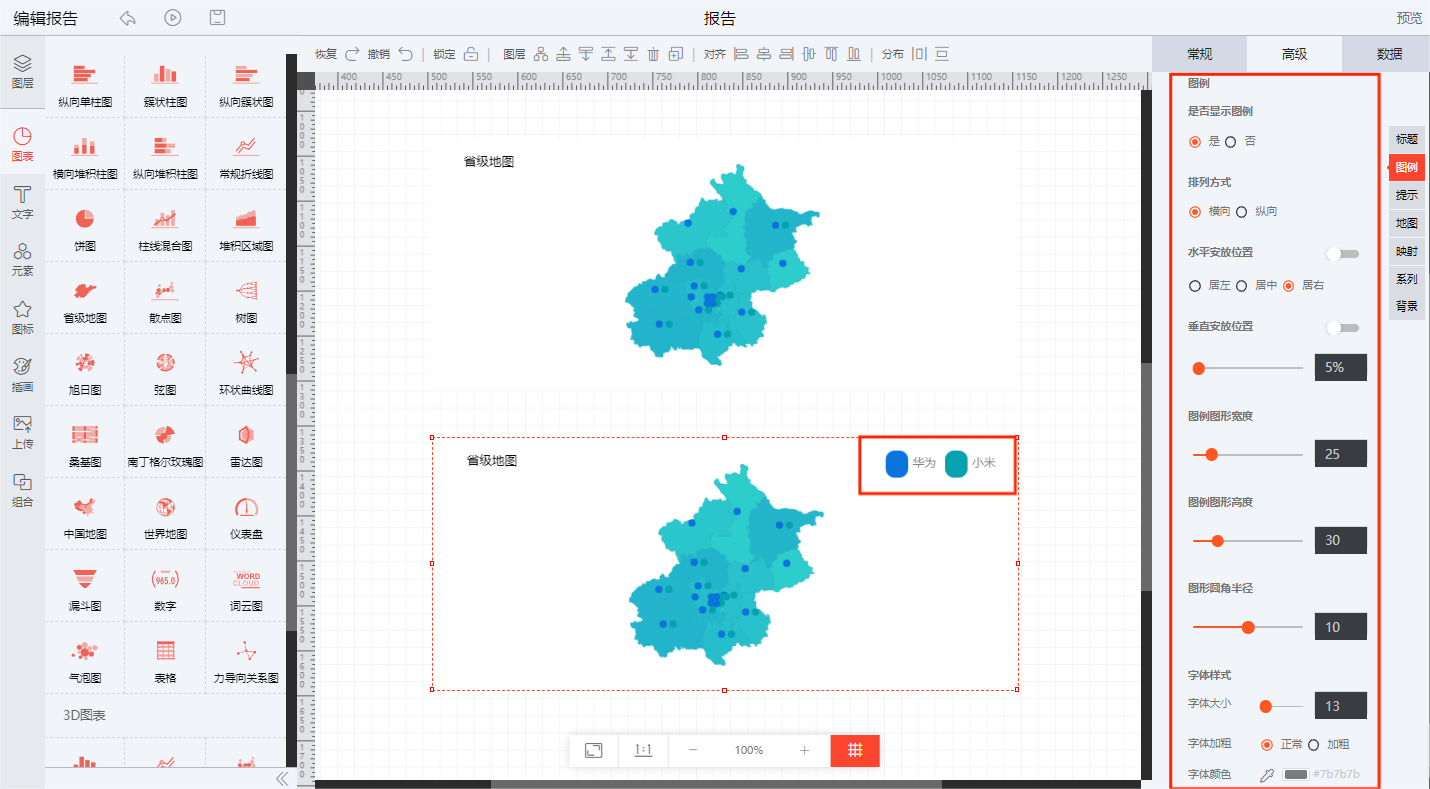Open the 元素 elements sidebar panel
Viewport: 1430px width, 789px height.
[22, 258]
